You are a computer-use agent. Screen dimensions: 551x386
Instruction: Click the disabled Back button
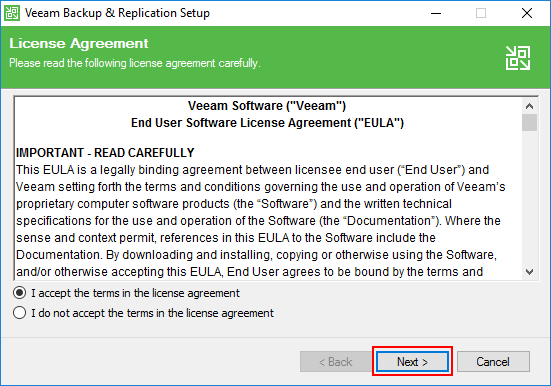coord(336,361)
